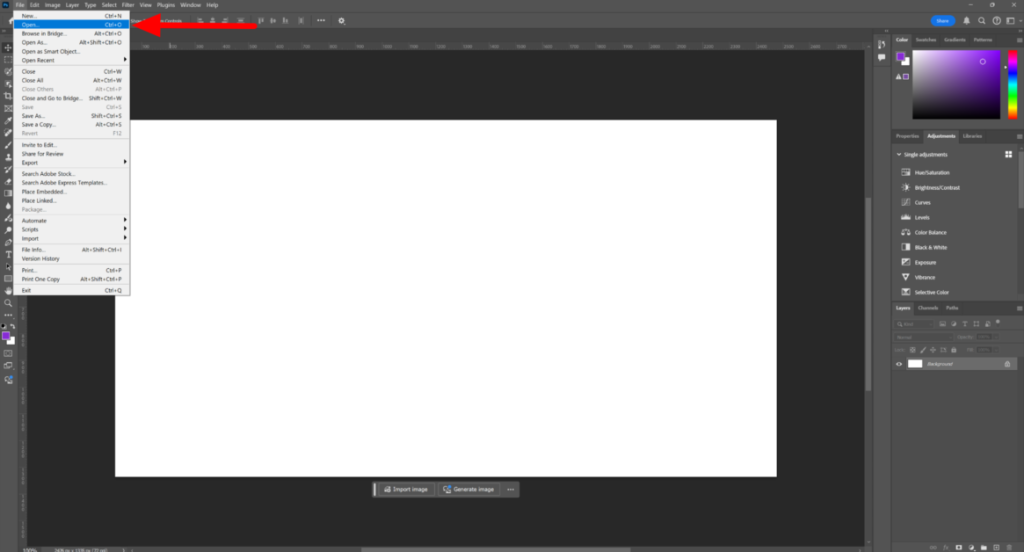
Task: Click the Generate image button
Action: (x=468, y=489)
